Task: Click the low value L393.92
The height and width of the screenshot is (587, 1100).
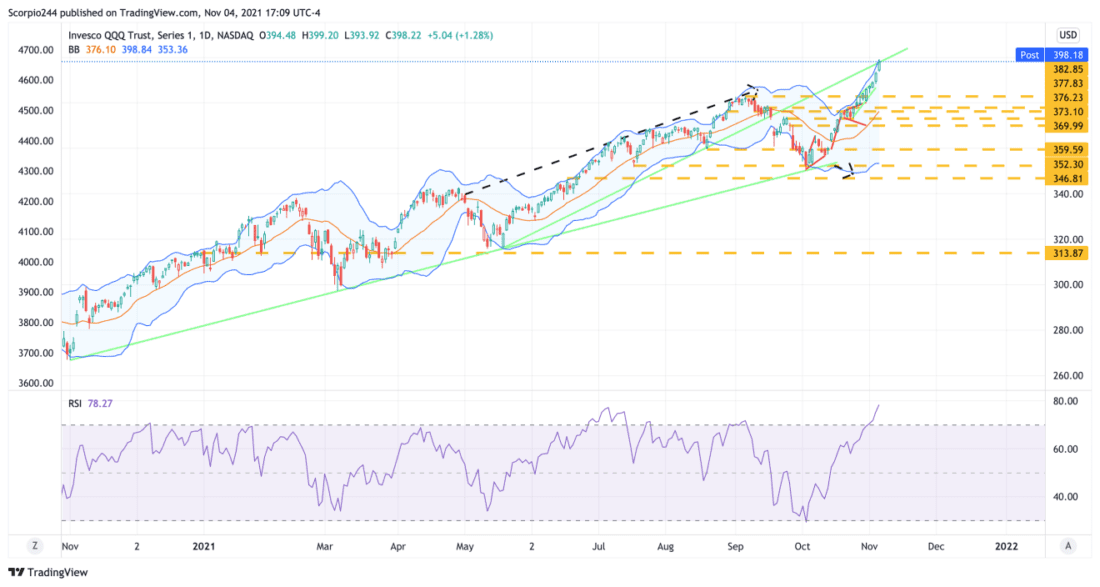Action: [x=362, y=35]
